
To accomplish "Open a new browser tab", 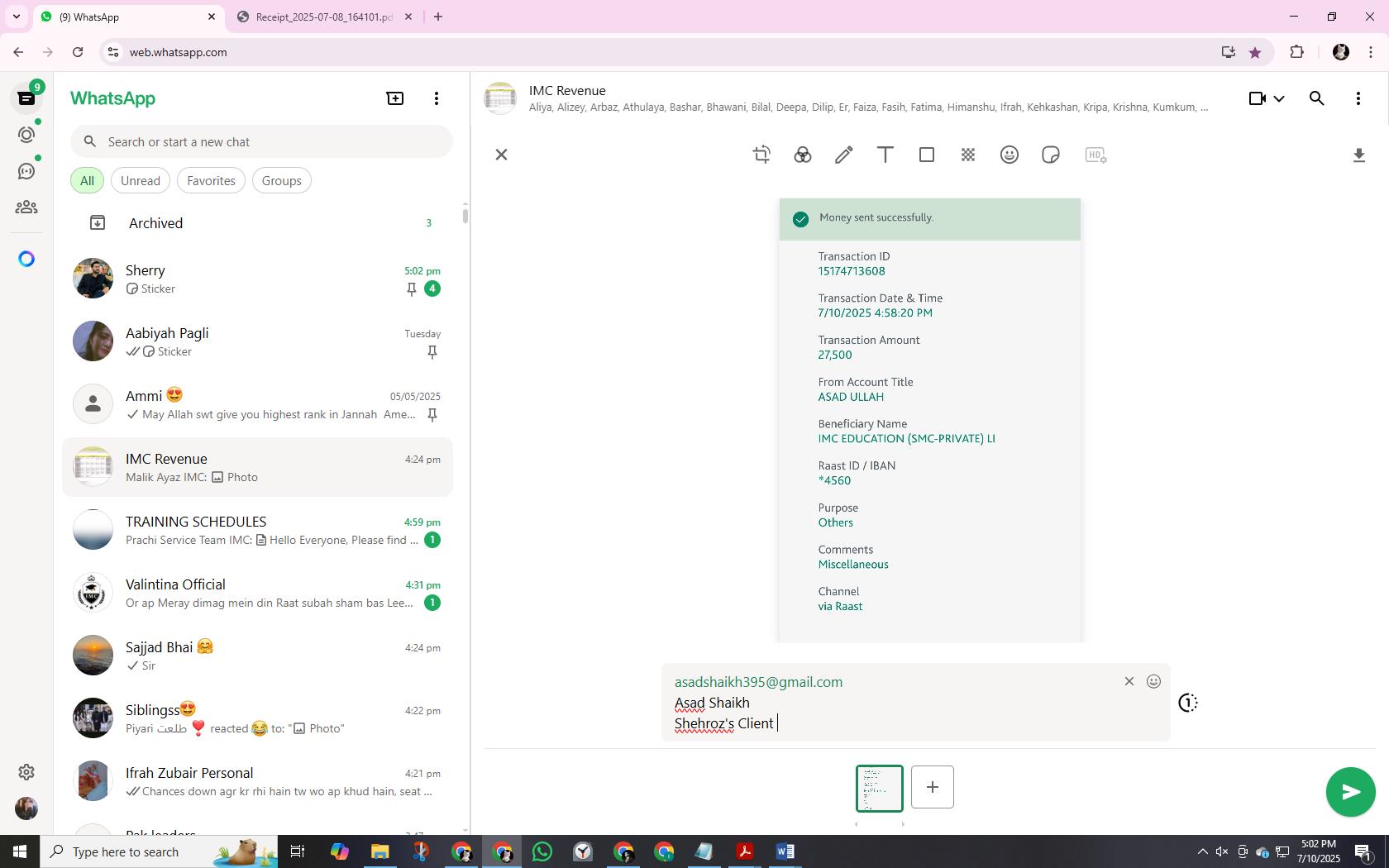I will pyautogui.click(x=438, y=17).
